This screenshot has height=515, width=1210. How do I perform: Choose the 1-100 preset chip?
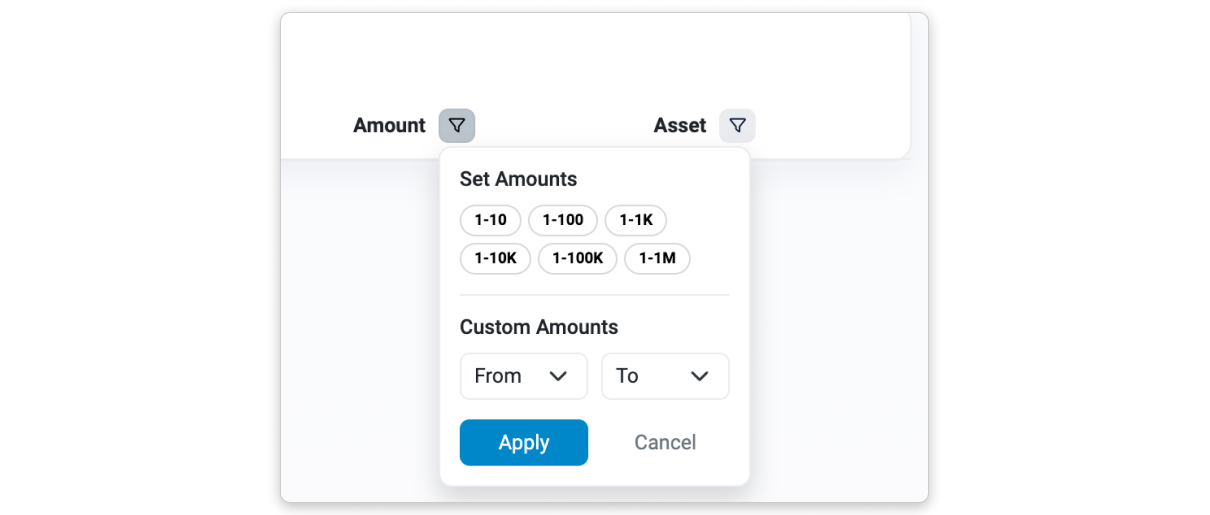pyautogui.click(x=562, y=220)
